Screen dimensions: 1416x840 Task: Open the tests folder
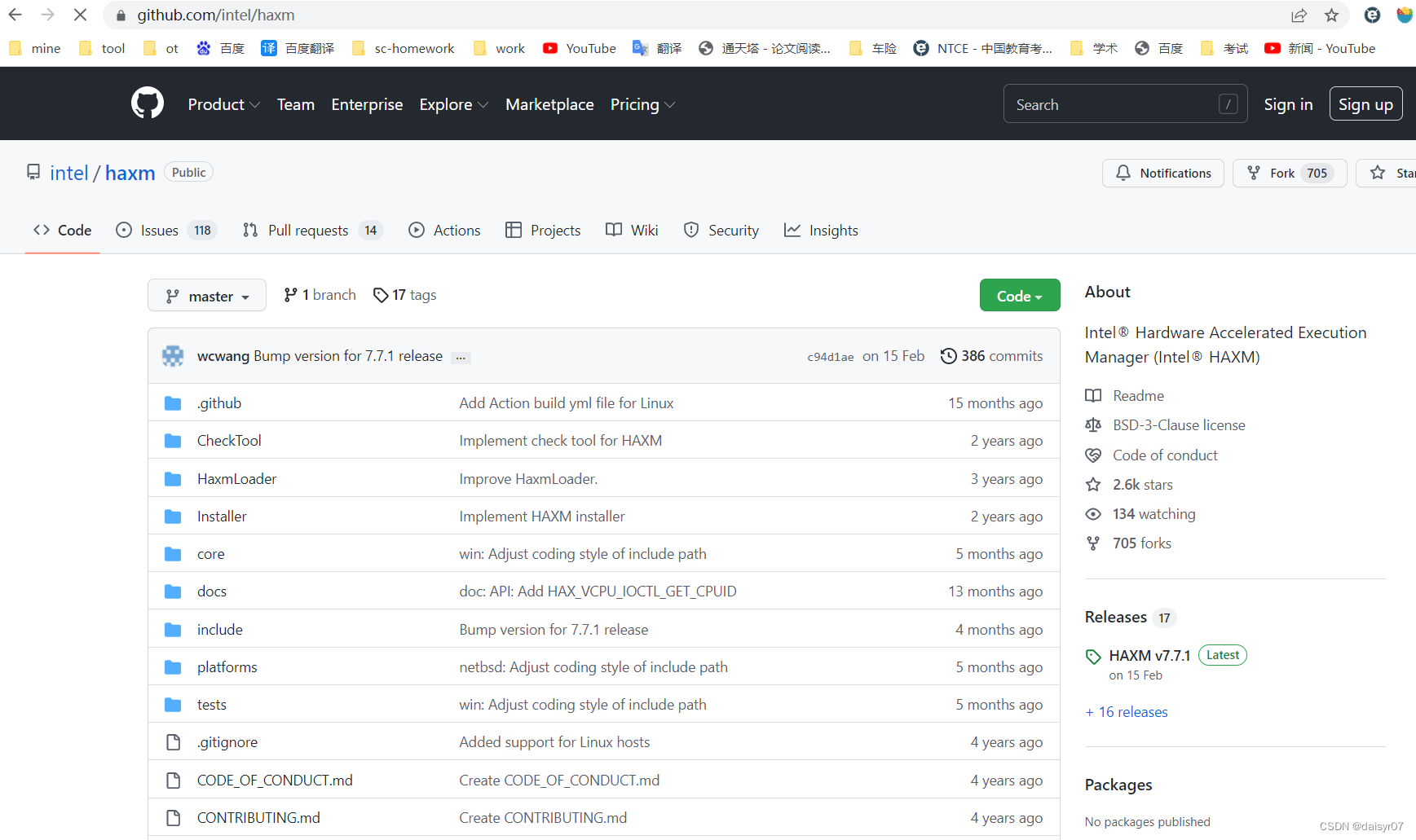coord(211,704)
